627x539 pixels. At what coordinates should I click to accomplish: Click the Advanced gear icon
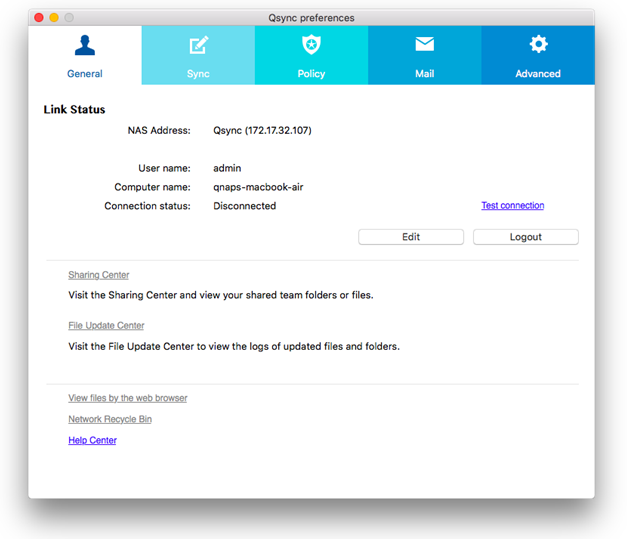(x=538, y=44)
